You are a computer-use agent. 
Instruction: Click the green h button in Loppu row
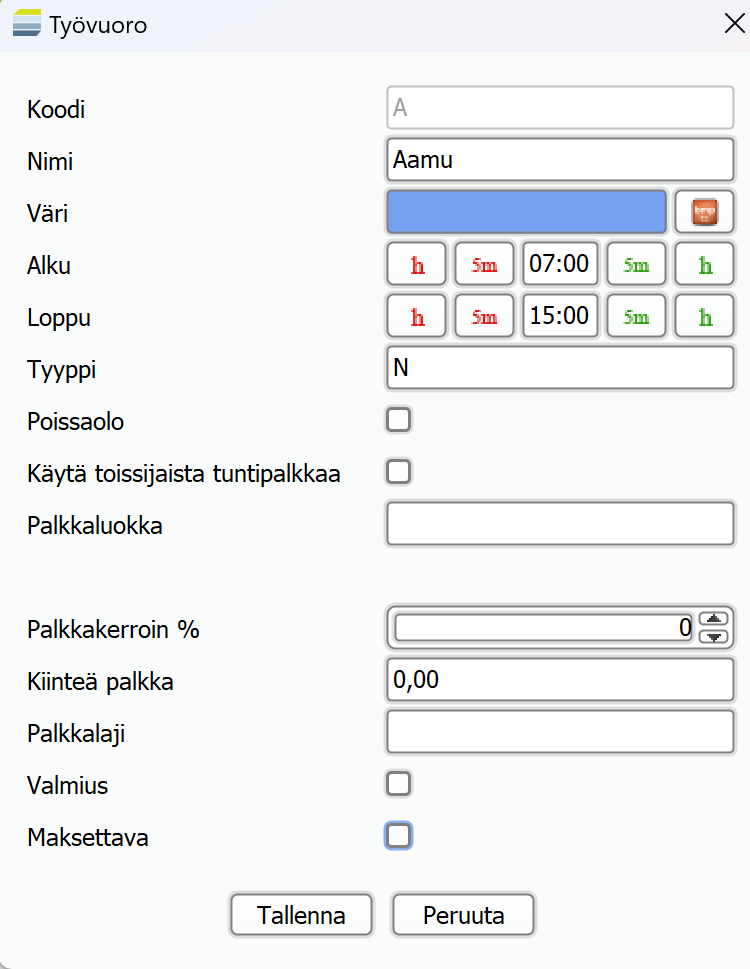705,317
